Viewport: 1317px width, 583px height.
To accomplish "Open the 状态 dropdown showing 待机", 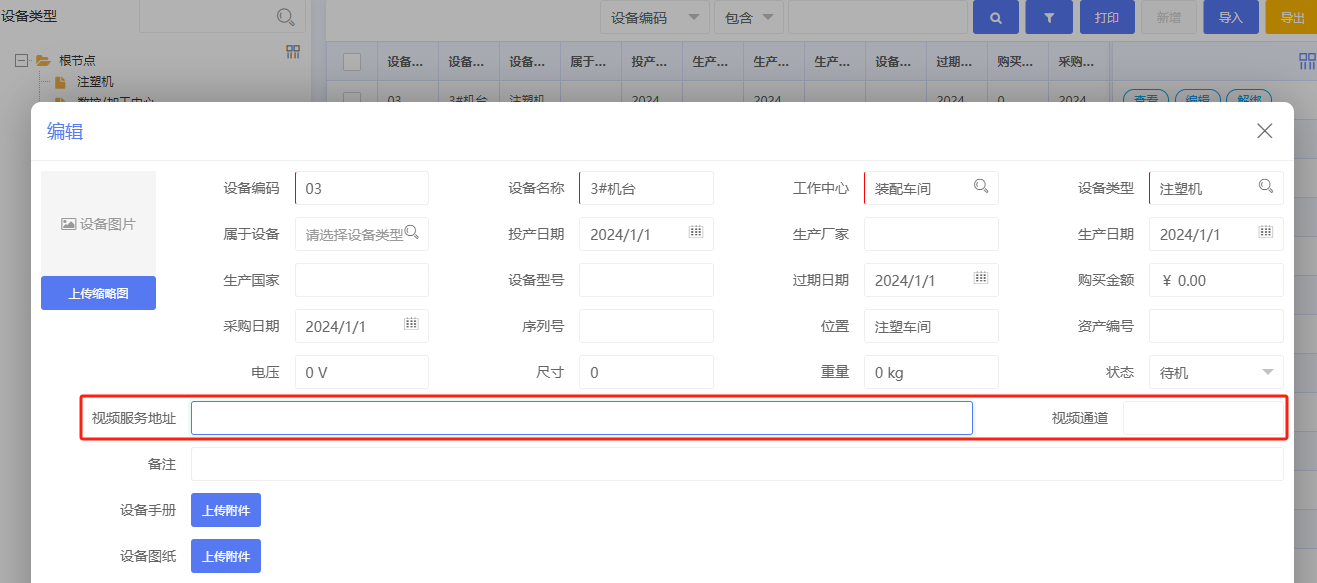I will (1267, 372).
